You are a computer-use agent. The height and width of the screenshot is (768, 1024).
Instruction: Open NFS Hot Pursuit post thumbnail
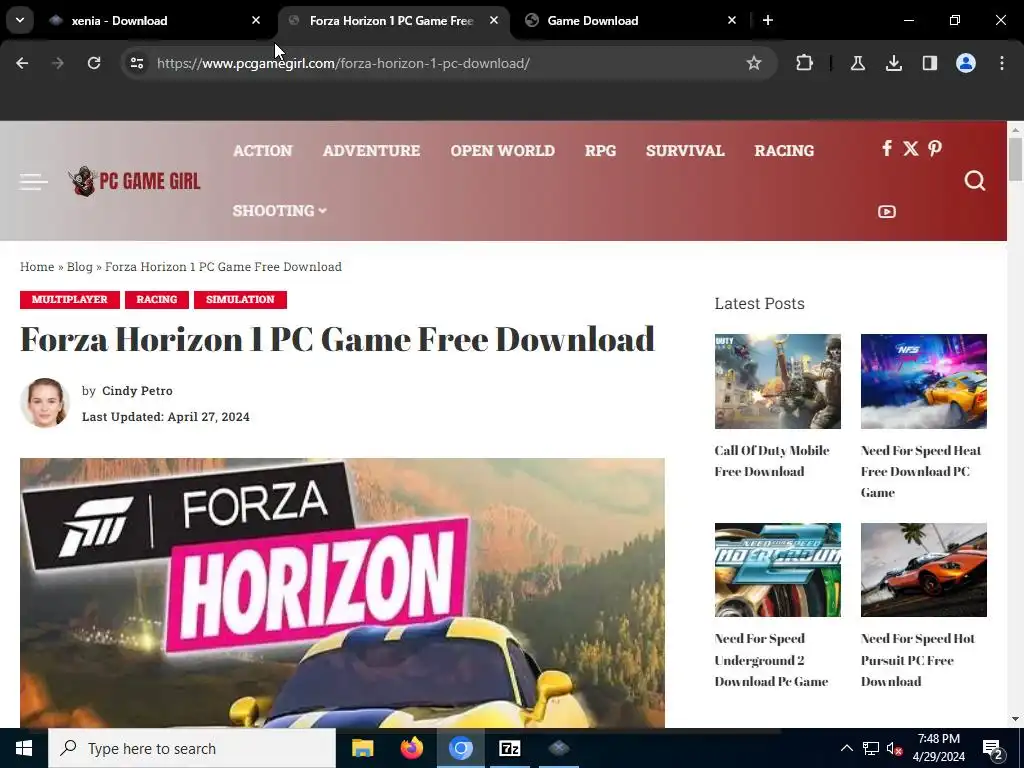pyautogui.click(x=923, y=569)
